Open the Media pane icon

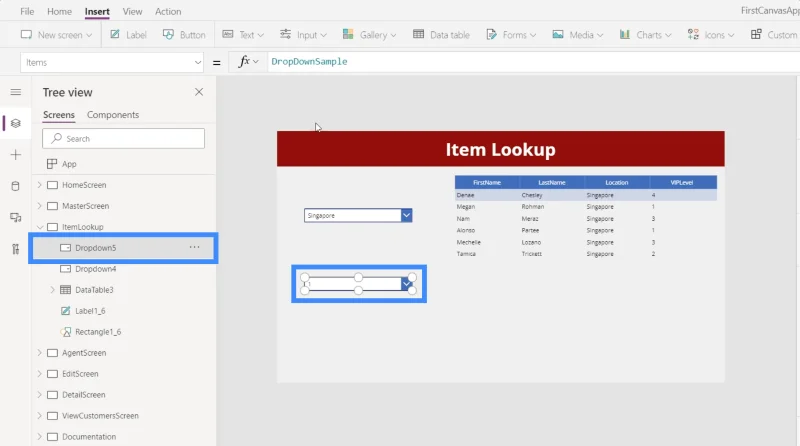coord(16,217)
